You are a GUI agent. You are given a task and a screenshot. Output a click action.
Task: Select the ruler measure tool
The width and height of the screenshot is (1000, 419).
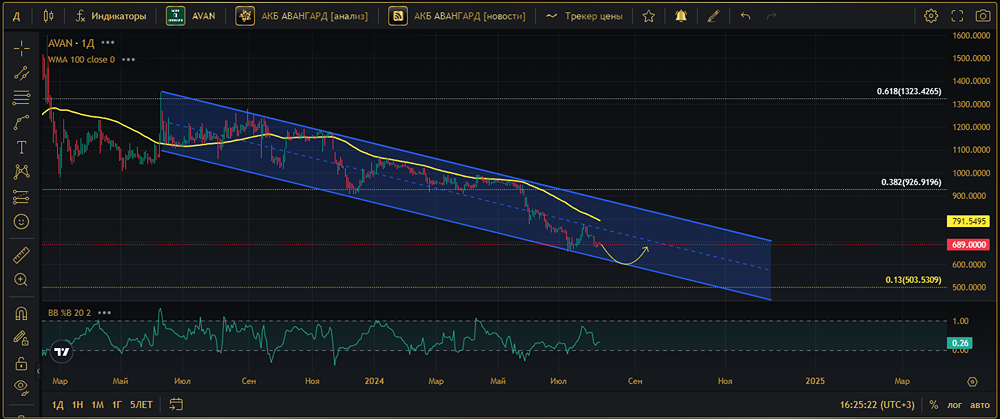pyautogui.click(x=22, y=255)
